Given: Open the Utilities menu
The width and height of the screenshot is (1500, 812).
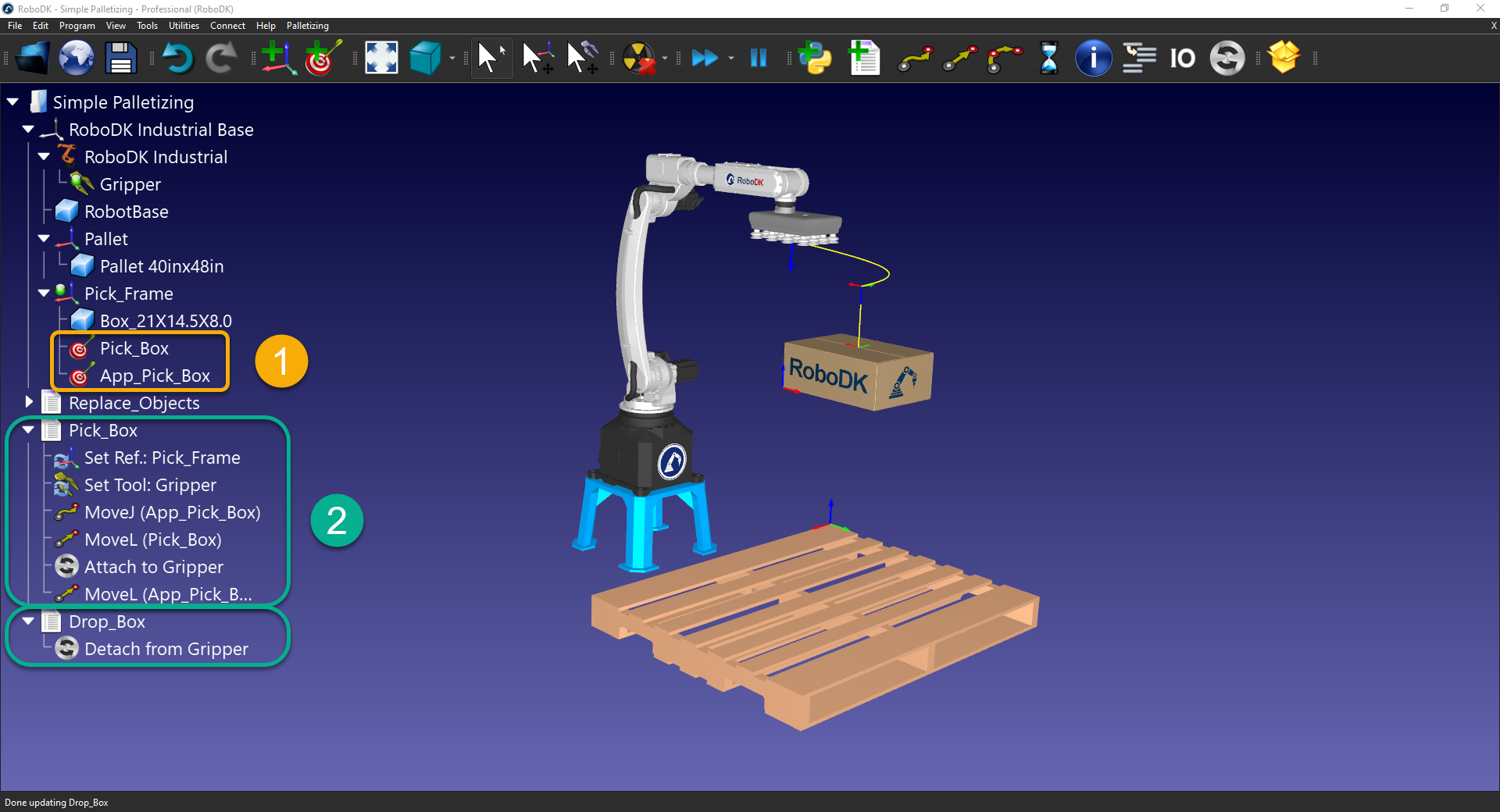Looking at the screenshot, I should [184, 26].
